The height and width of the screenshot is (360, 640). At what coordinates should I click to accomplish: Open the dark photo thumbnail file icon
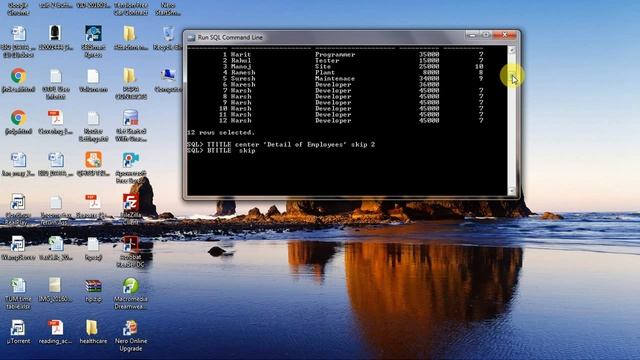coord(55,38)
